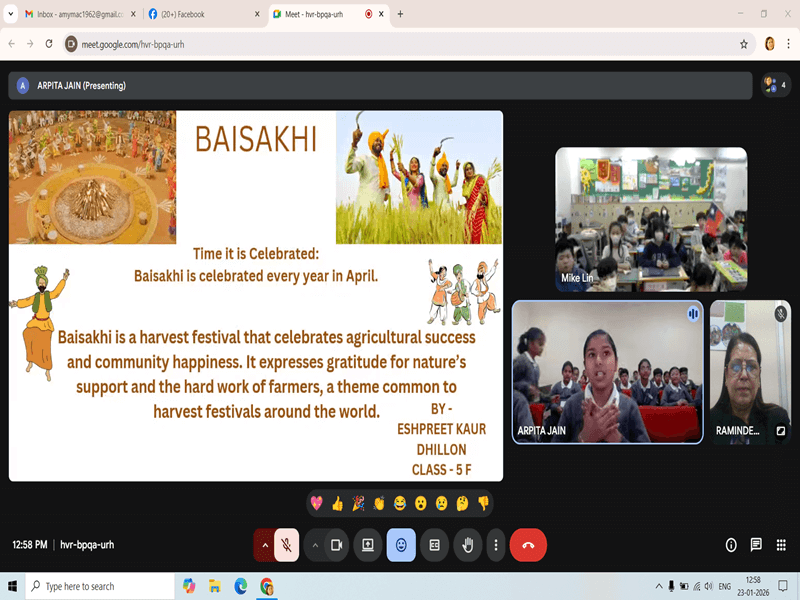The image size is (800, 600).
Task: Open the activities grid icon
Action: coord(780,545)
